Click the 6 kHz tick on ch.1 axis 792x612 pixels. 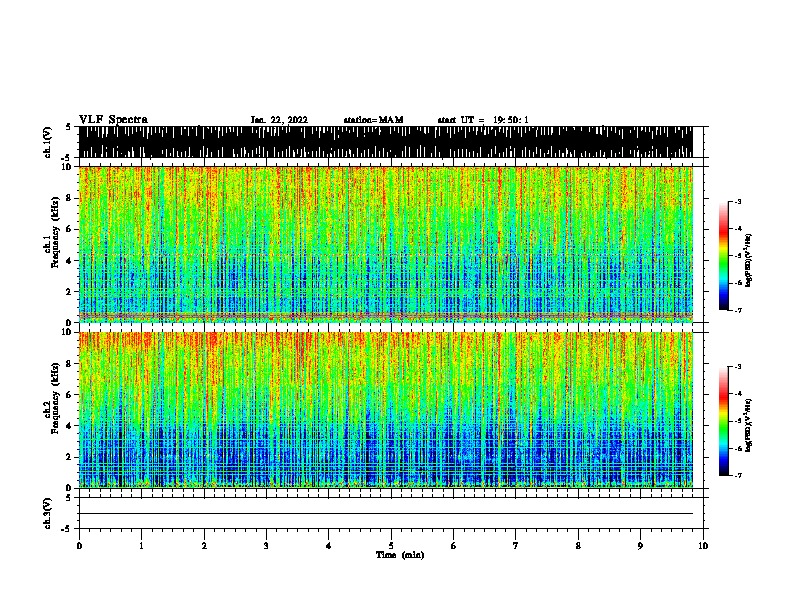click(x=69, y=229)
